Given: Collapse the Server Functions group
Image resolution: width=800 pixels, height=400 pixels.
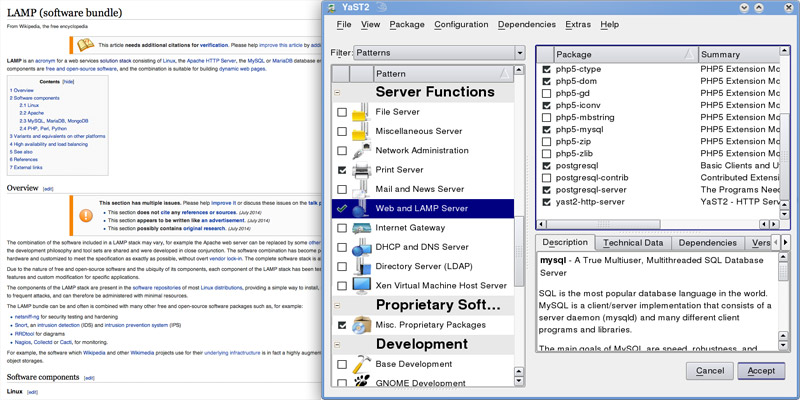Looking at the screenshot, I should coord(337,93).
